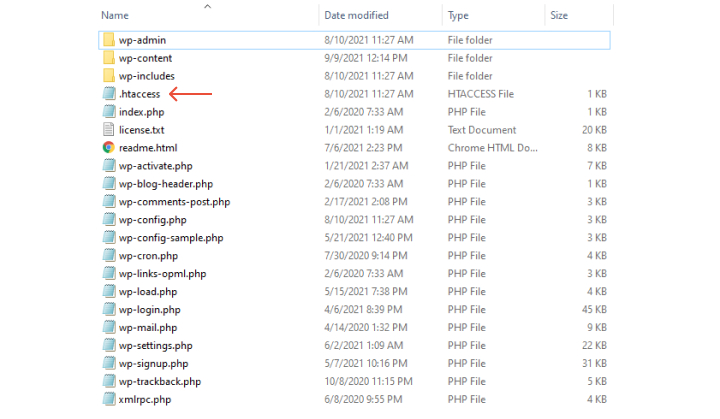The width and height of the screenshot is (720, 419).
Task: Click the wp-links-opml.php file icon
Action: click(109, 273)
